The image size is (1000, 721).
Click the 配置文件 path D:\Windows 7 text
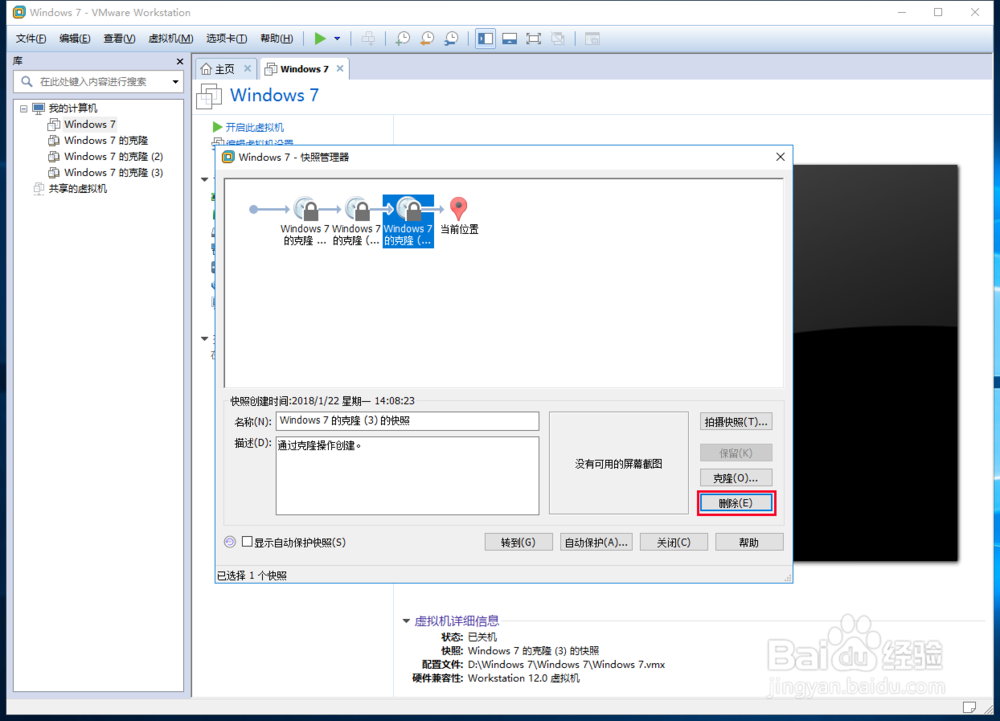click(x=566, y=664)
